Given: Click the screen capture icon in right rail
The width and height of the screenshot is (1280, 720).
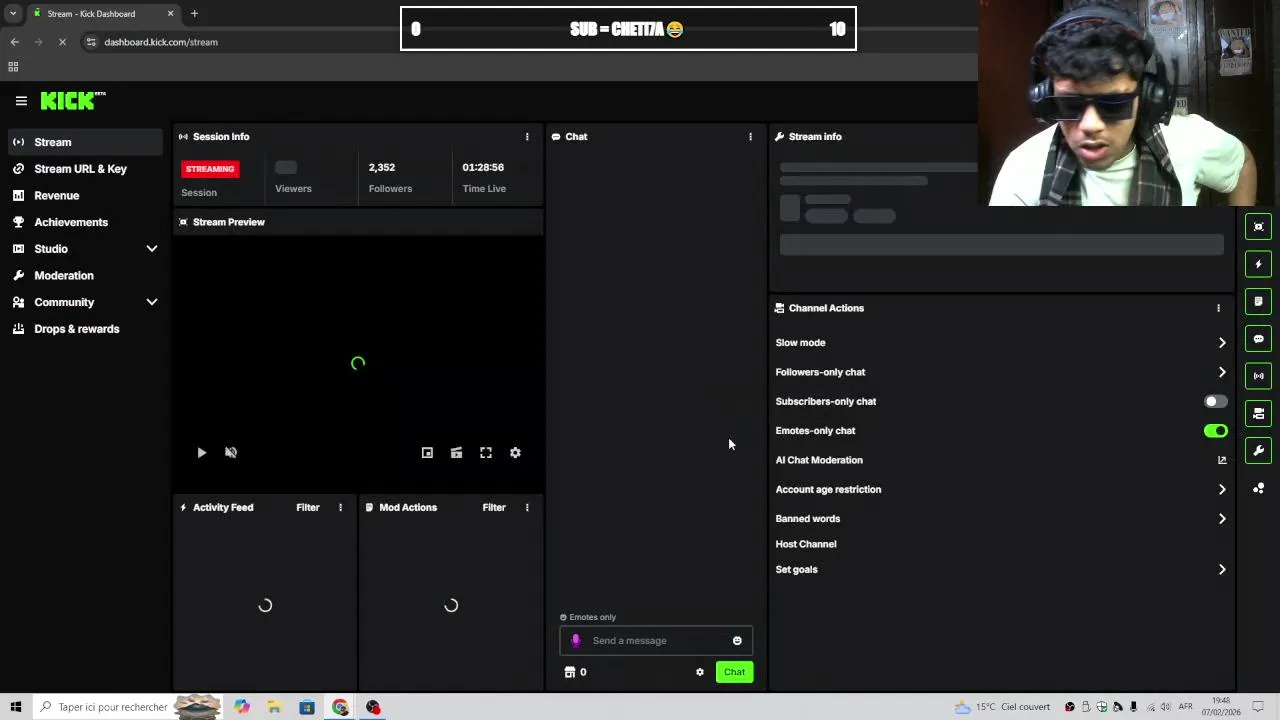Looking at the screenshot, I should (x=1258, y=227).
